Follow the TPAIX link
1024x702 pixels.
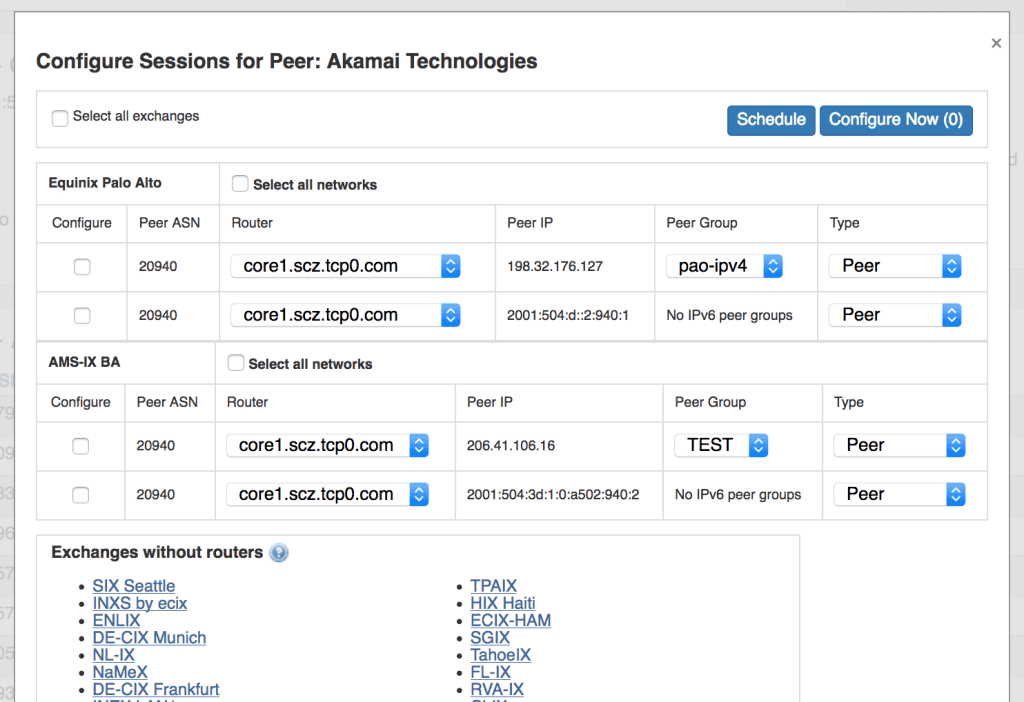pyautogui.click(x=494, y=586)
